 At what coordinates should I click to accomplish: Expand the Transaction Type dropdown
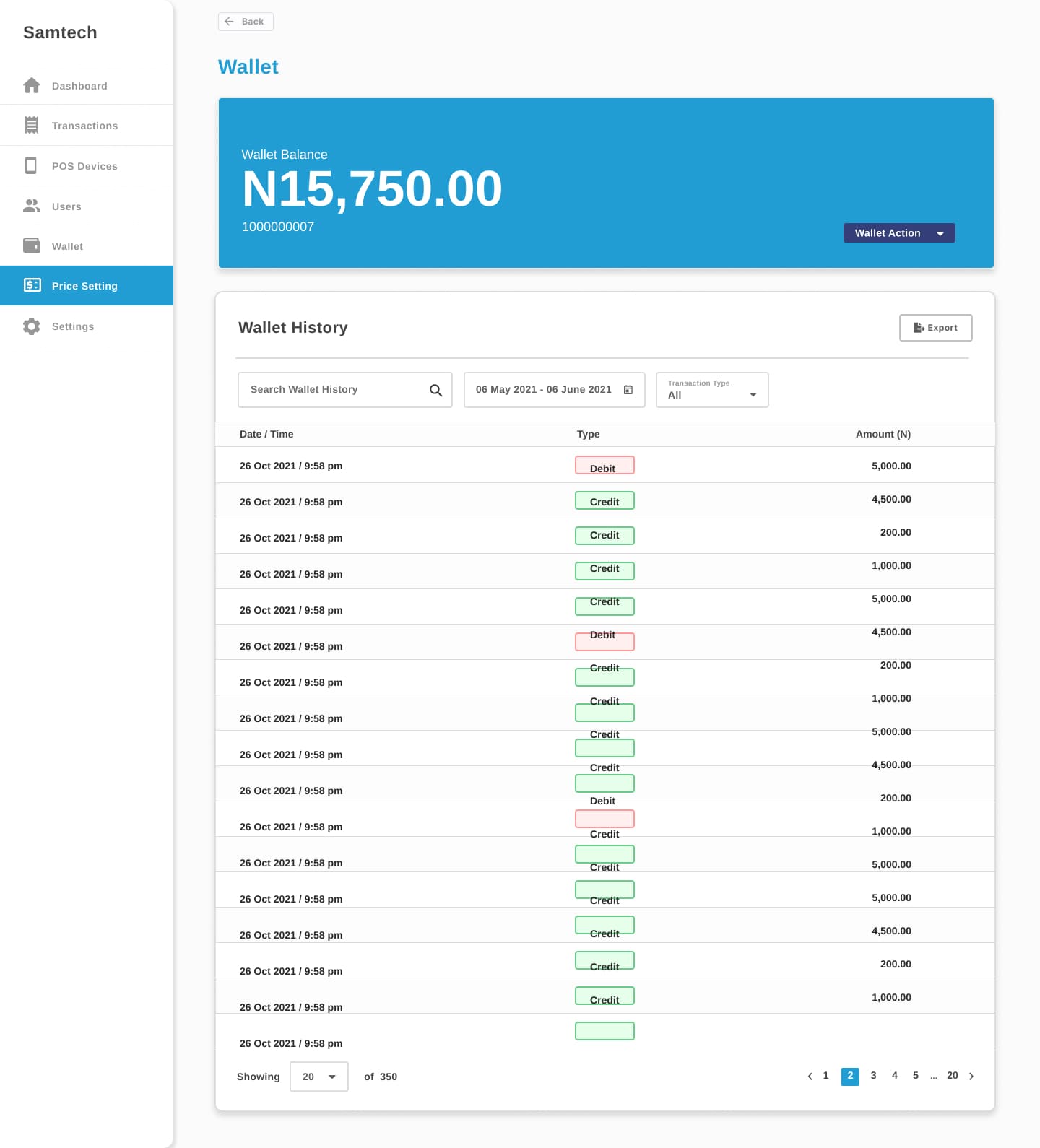712,390
